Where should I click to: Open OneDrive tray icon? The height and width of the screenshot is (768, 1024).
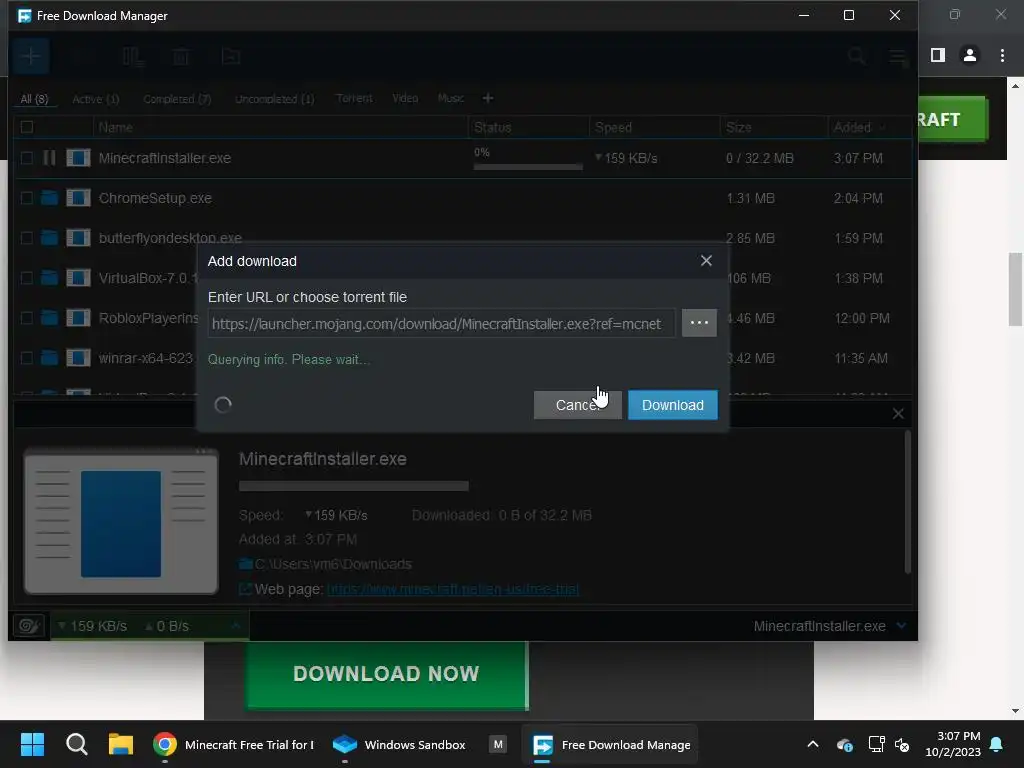click(x=844, y=744)
